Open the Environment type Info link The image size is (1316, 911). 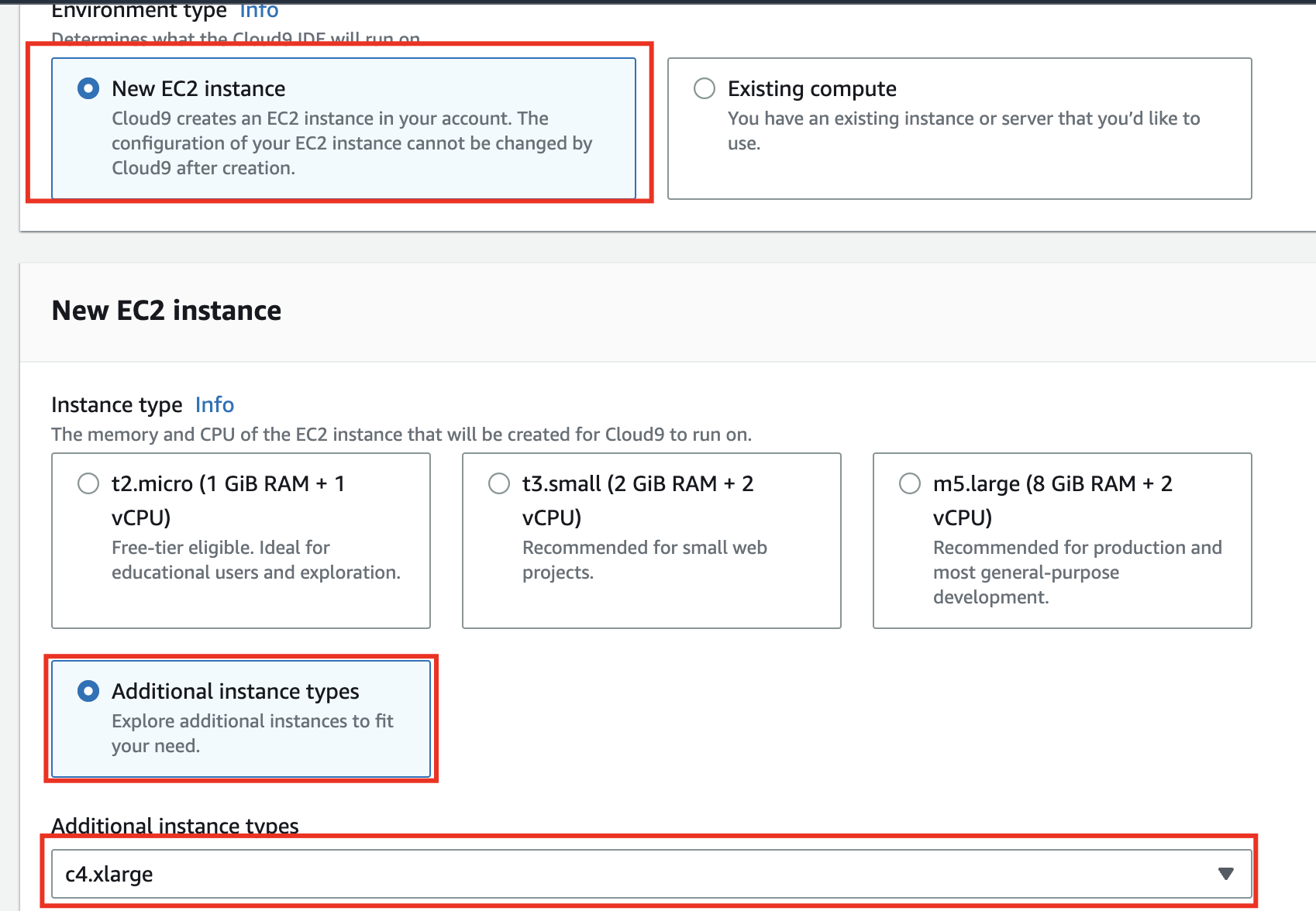click(x=258, y=10)
